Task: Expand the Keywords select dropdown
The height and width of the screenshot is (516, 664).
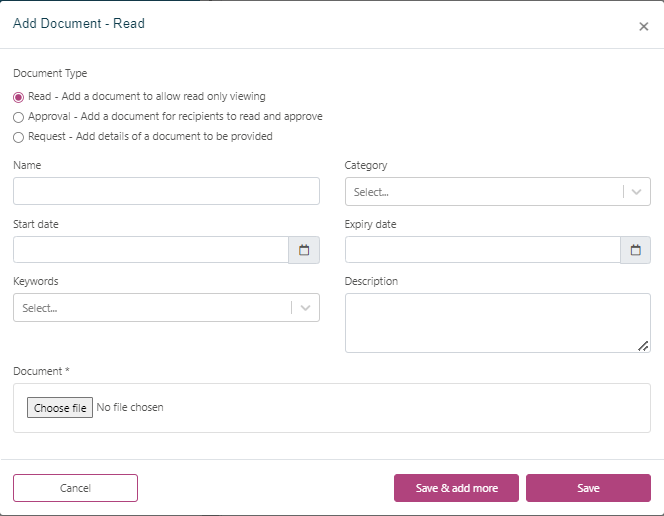Action: point(152,308)
